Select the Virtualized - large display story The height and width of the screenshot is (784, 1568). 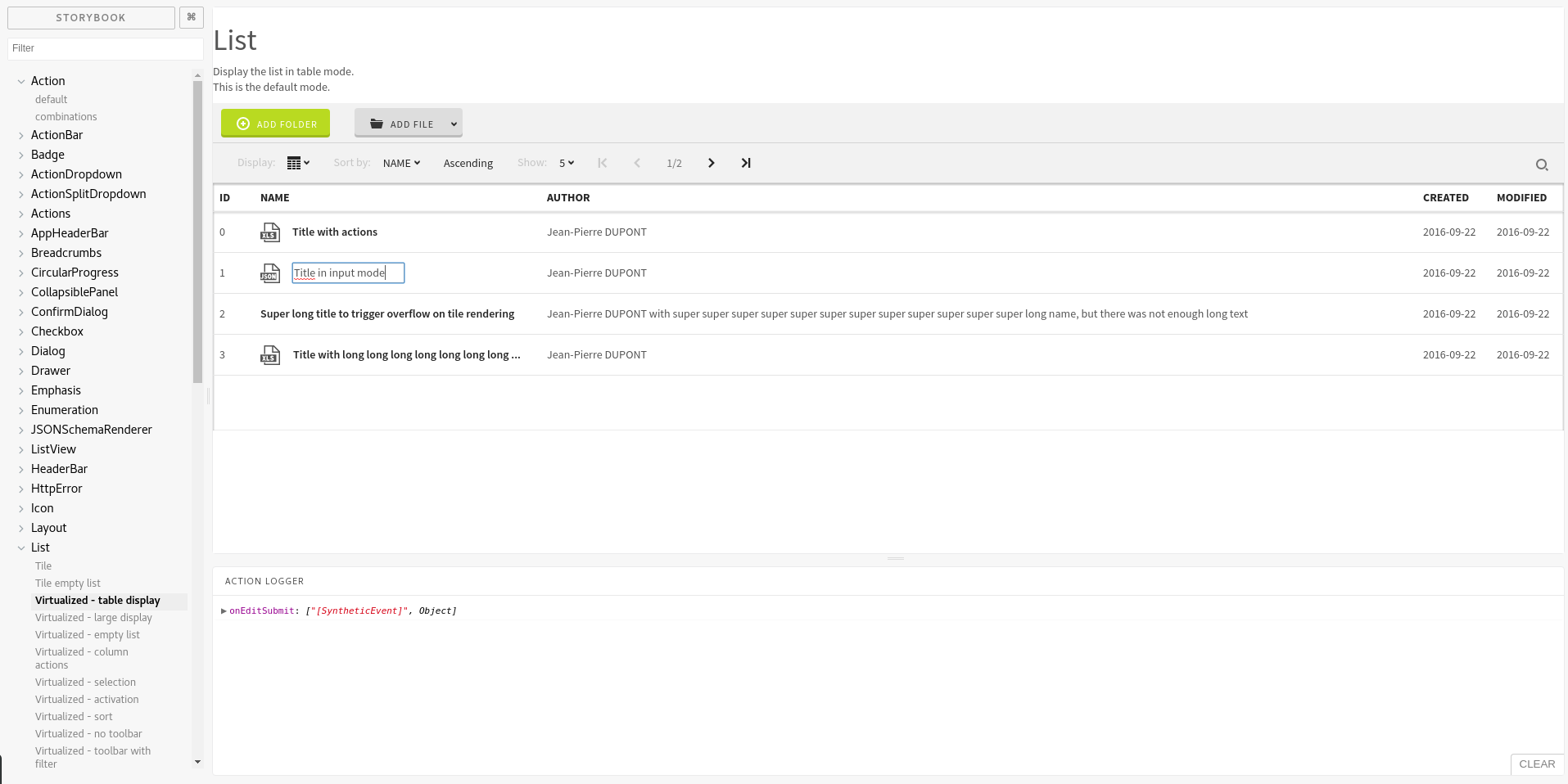(93, 618)
